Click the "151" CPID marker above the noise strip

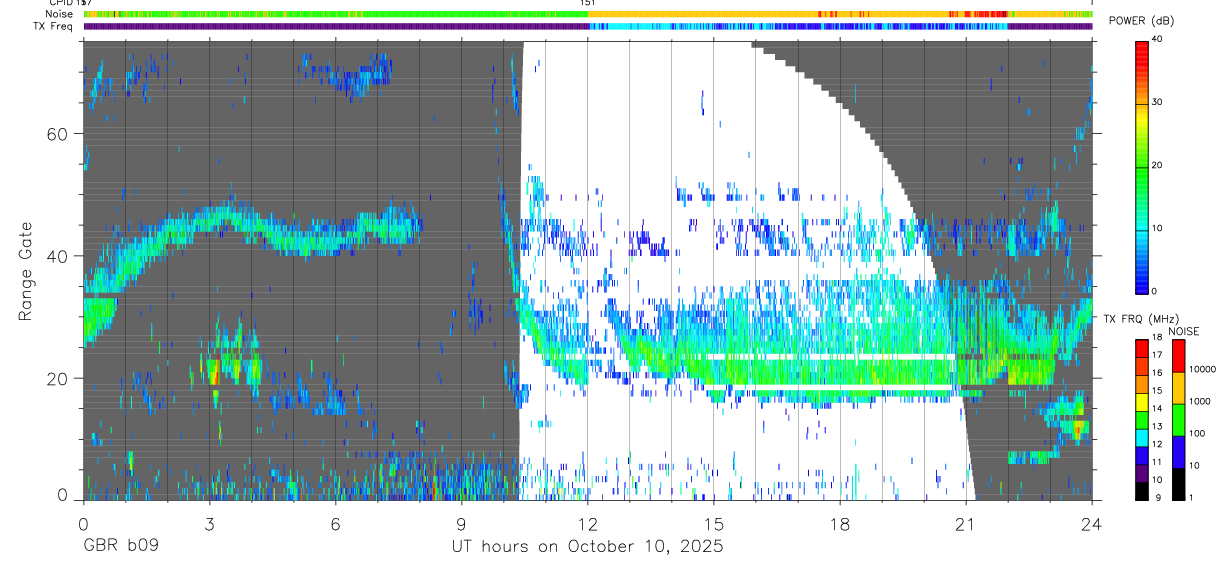587,3
